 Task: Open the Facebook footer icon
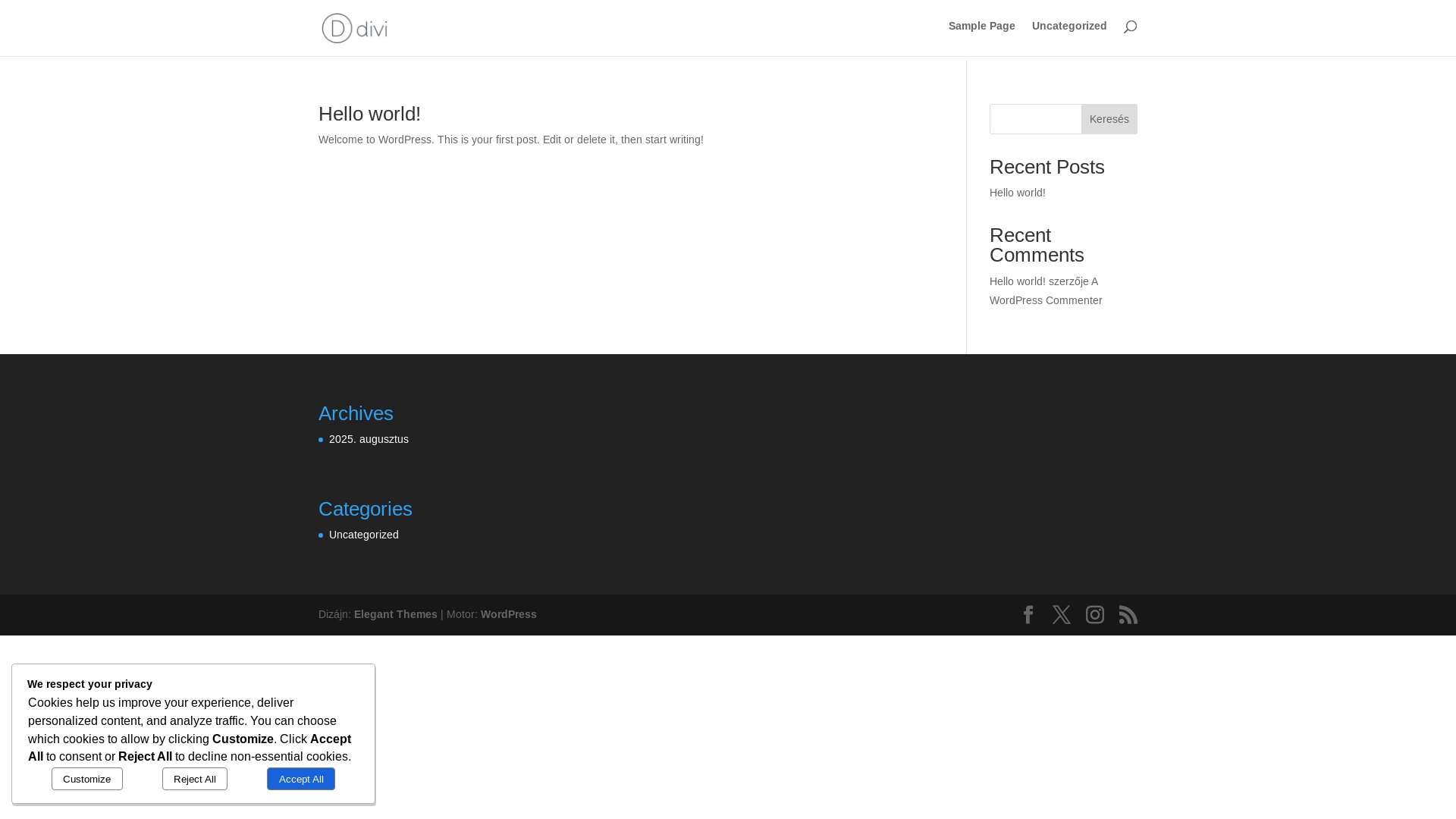pyautogui.click(x=1028, y=614)
